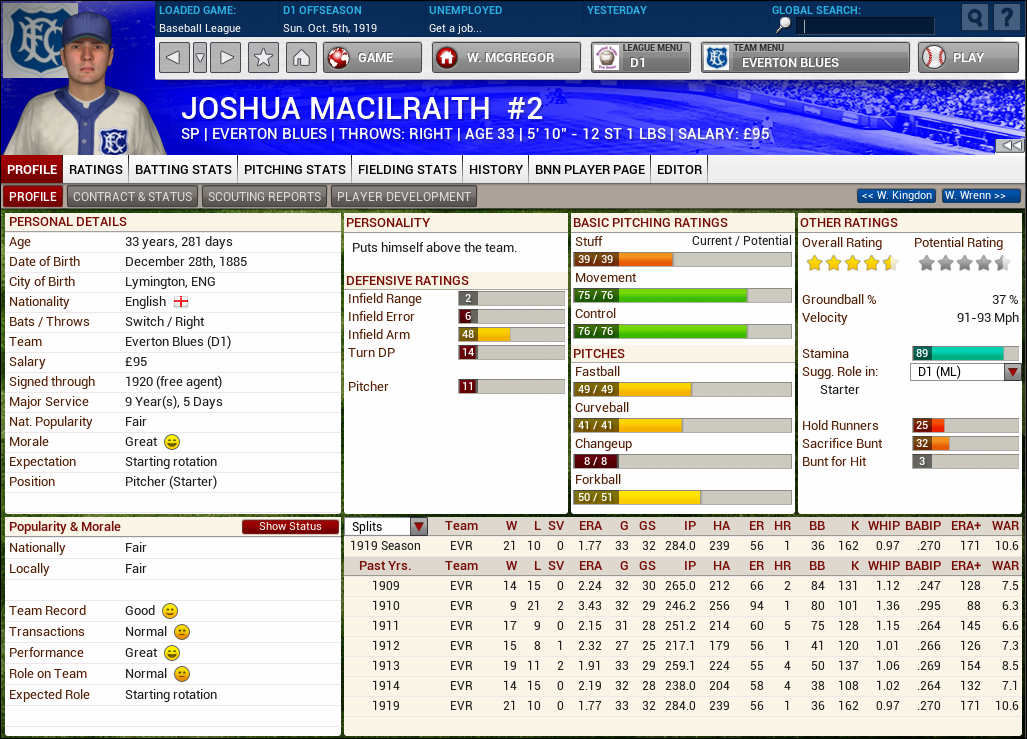The width and height of the screenshot is (1027, 739).
Task: Go to the home screen icon
Action: point(300,58)
